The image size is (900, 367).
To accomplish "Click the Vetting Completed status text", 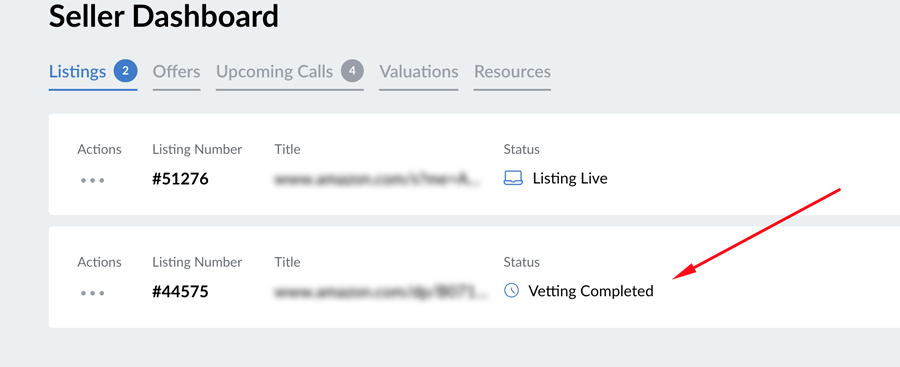I will [x=591, y=291].
